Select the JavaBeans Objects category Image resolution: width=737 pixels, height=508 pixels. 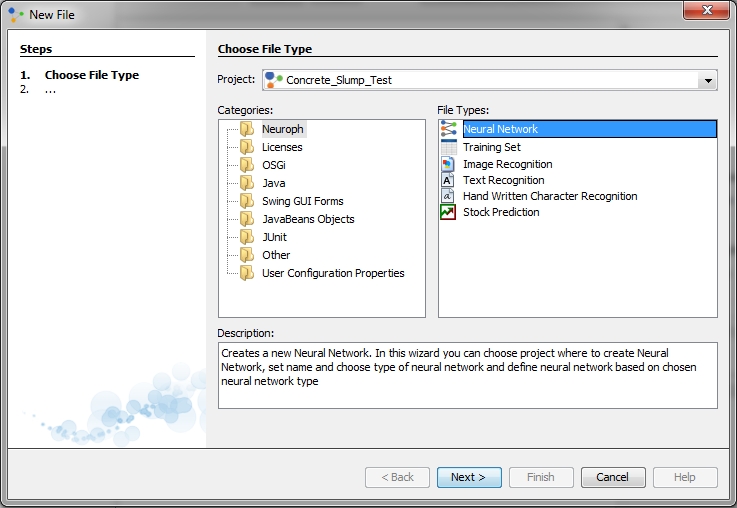(308, 219)
